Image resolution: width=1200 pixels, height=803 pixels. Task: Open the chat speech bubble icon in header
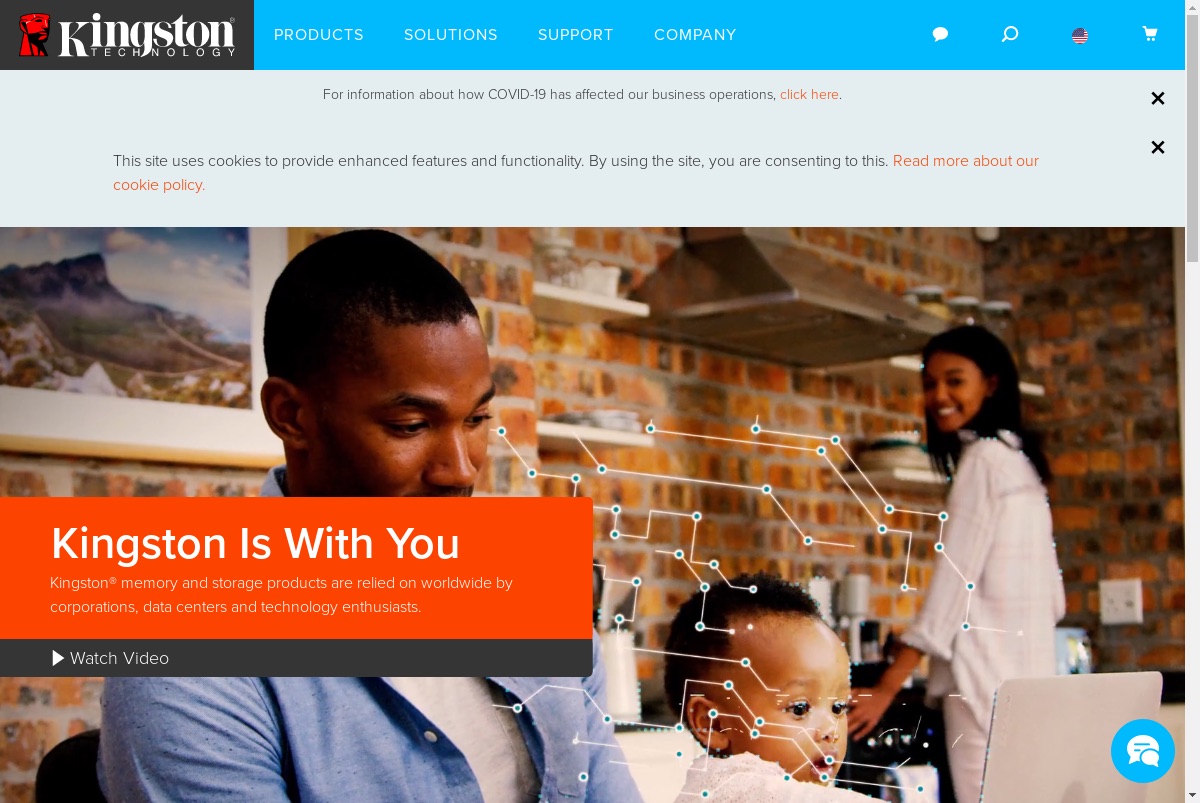[x=940, y=34]
